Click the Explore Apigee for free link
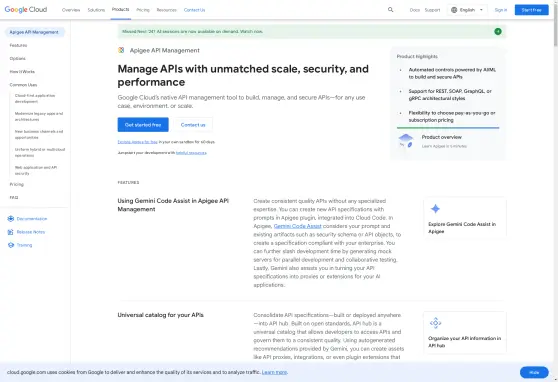The image size is (558, 382). 137,142
